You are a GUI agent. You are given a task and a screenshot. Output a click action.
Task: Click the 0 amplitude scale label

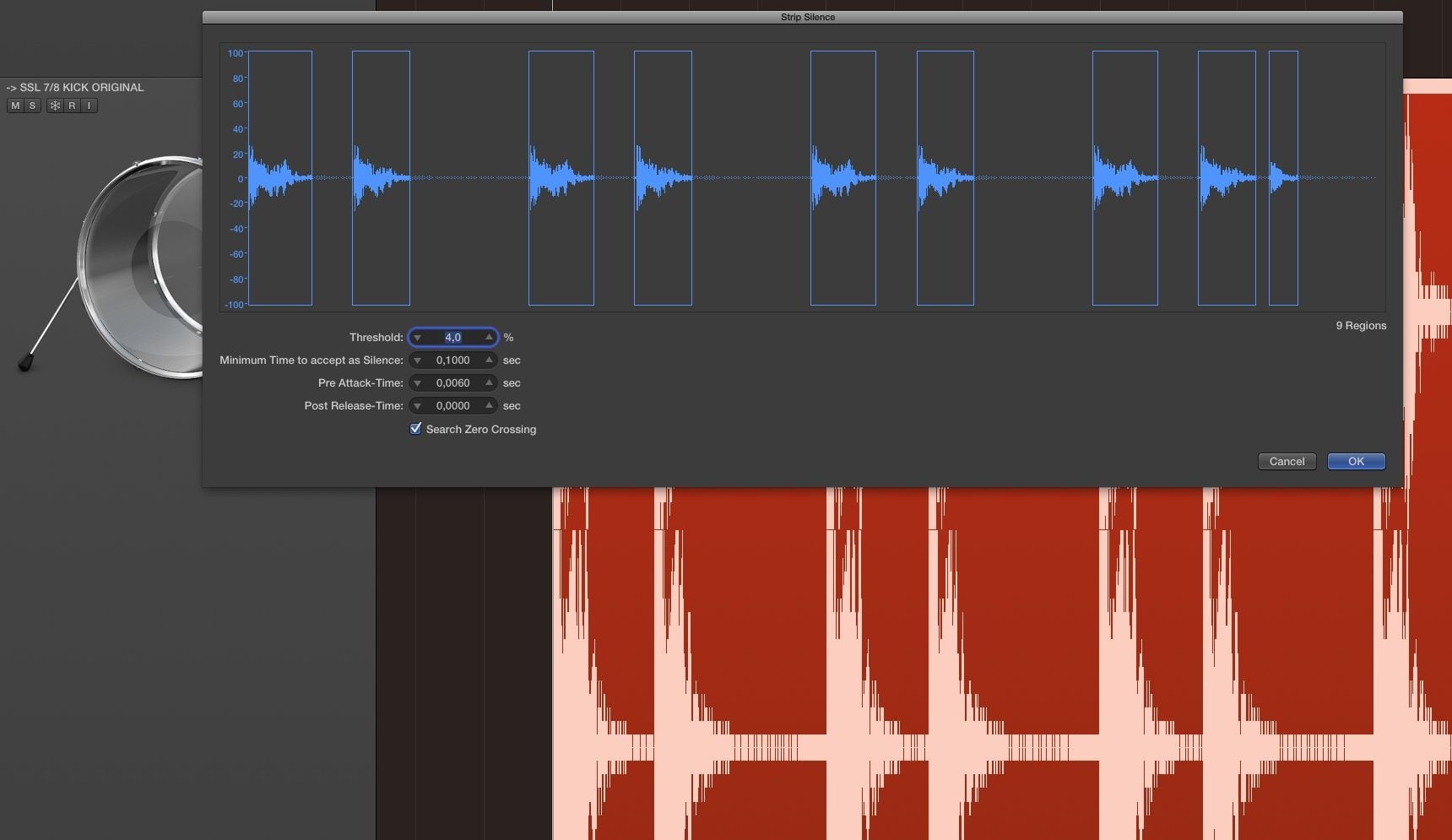[x=241, y=179]
